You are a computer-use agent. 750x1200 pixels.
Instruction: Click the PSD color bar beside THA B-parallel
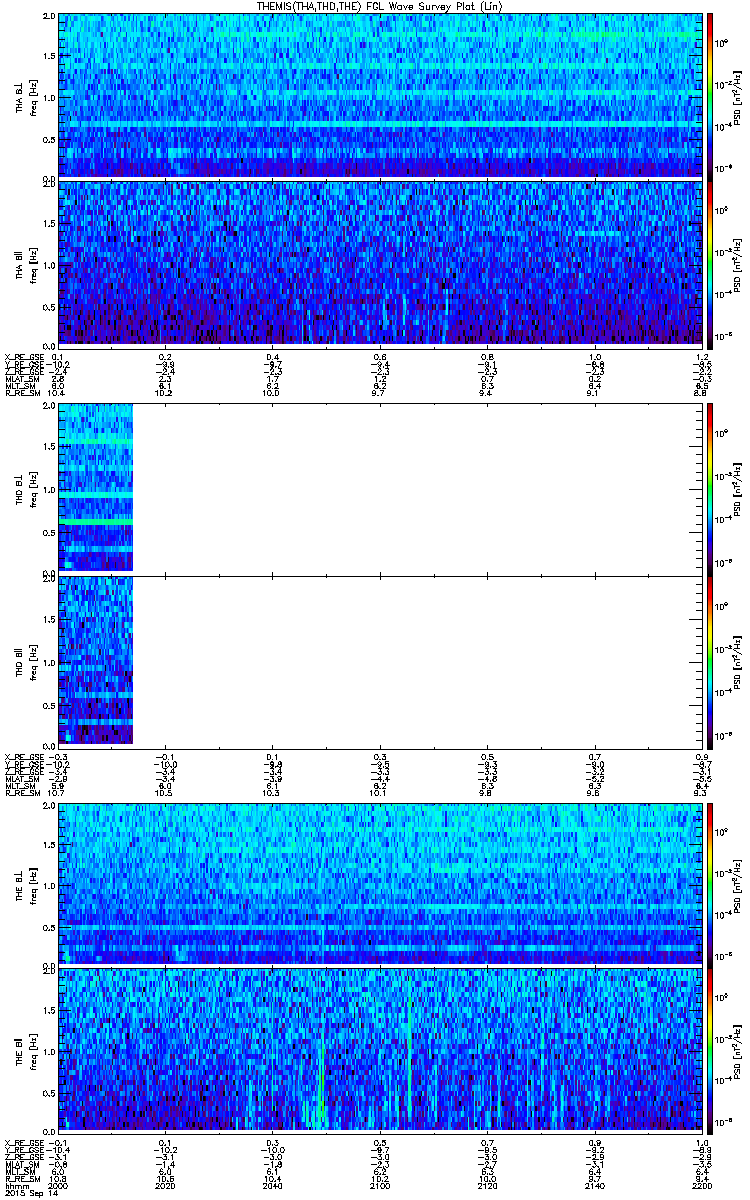tap(711, 262)
